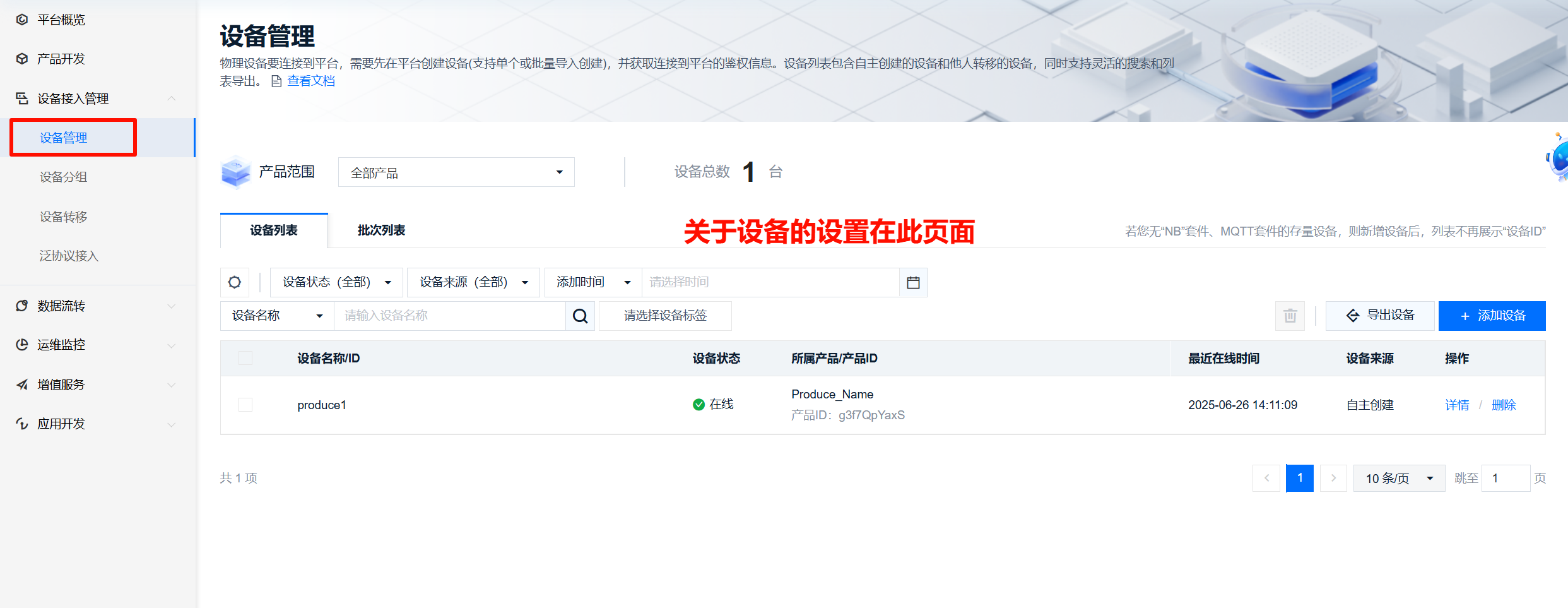Open 详情 link for produce1
The width and height of the screenshot is (1568, 608).
1456,405
